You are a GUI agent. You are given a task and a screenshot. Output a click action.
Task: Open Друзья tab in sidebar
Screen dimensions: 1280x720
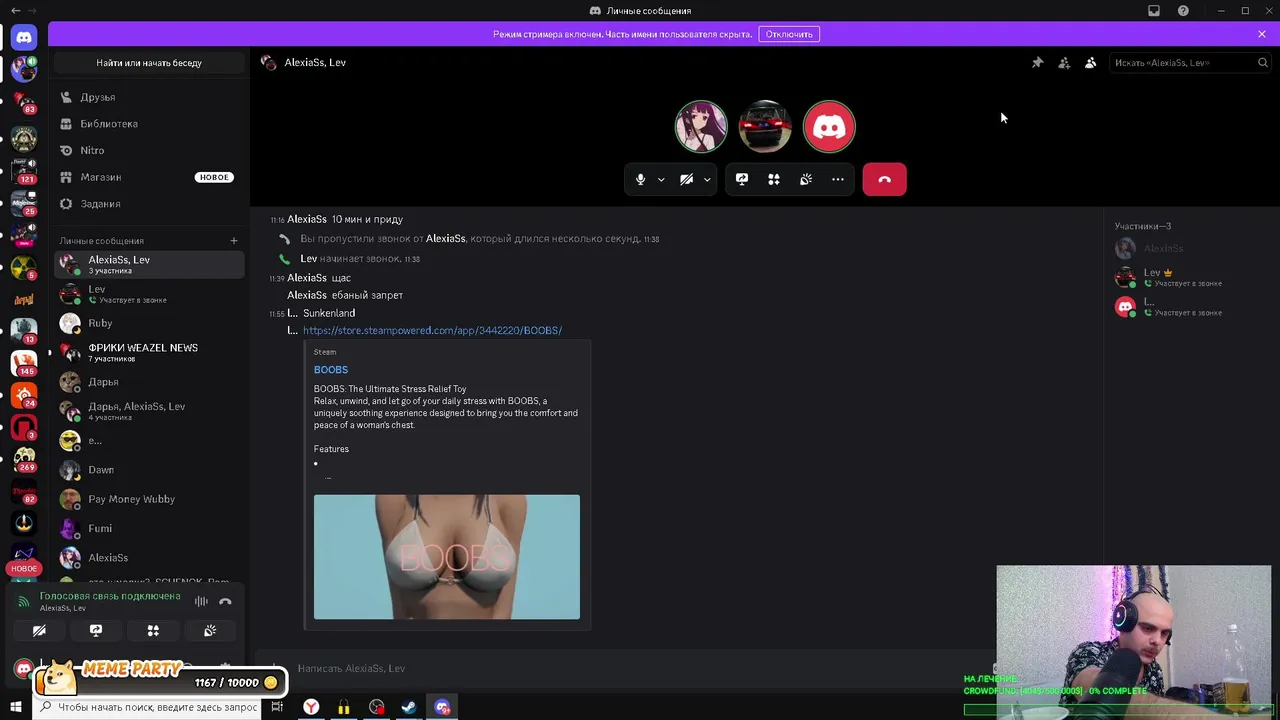tap(149, 97)
